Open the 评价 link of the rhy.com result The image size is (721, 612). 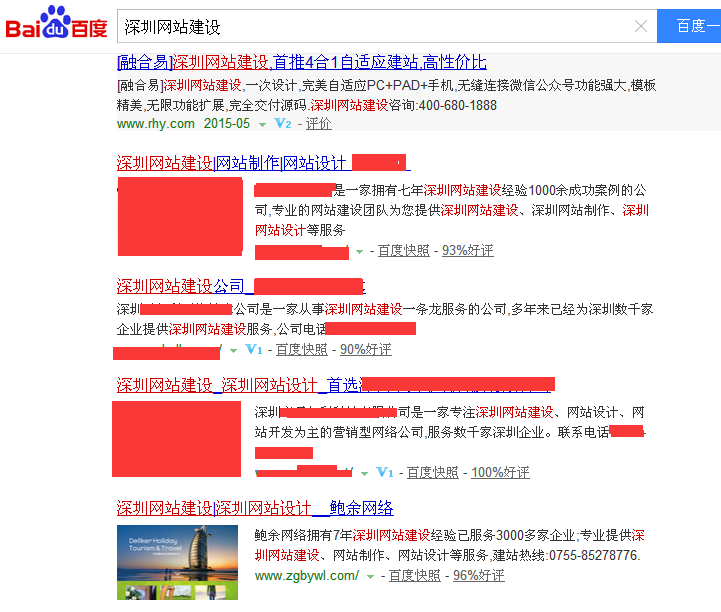coord(319,124)
